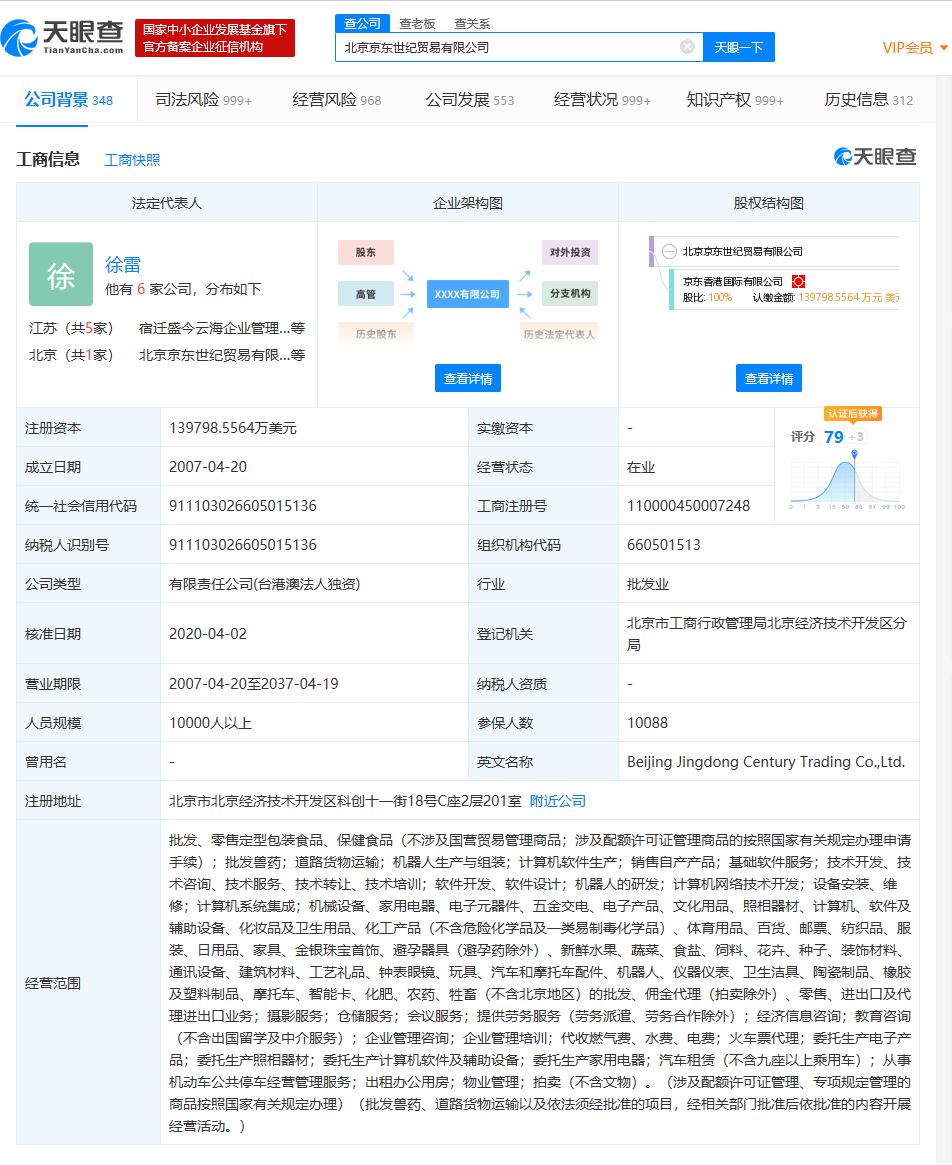
Task: Click the red icon beside 京东香港国际有限公司
Action: 798,282
